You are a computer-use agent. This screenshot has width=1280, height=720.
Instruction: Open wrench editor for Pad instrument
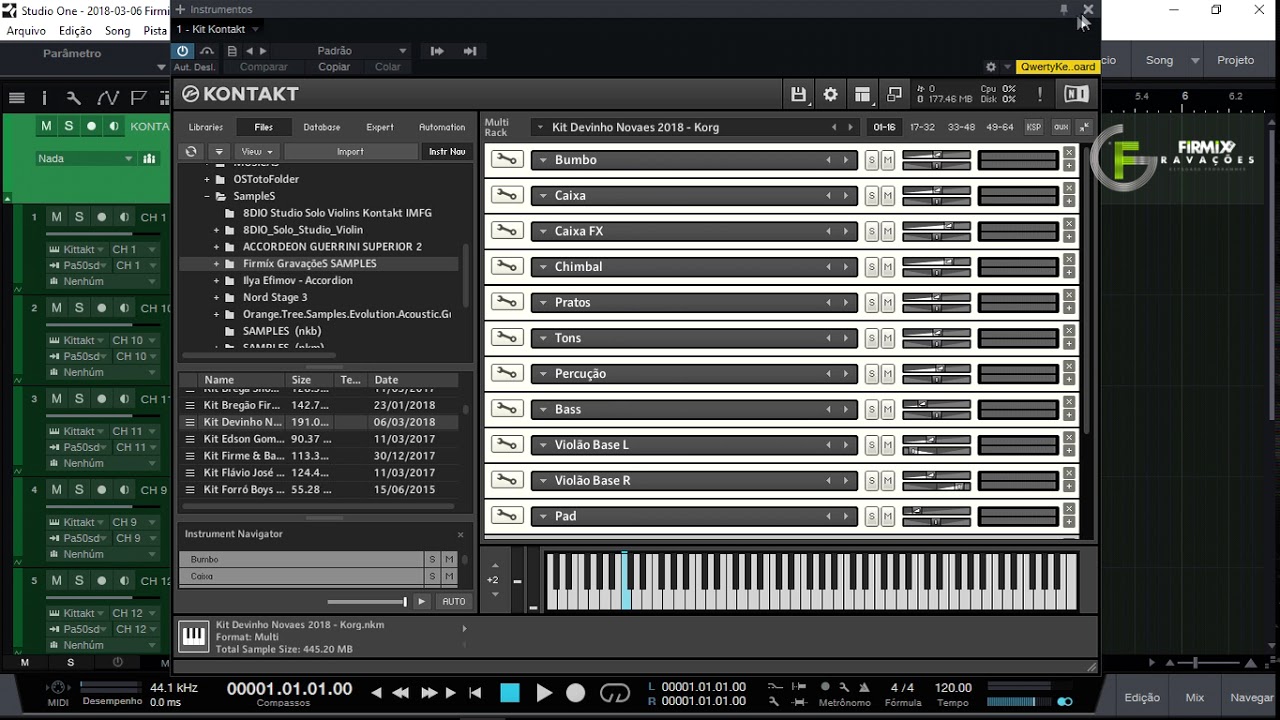pyautogui.click(x=507, y=516)
